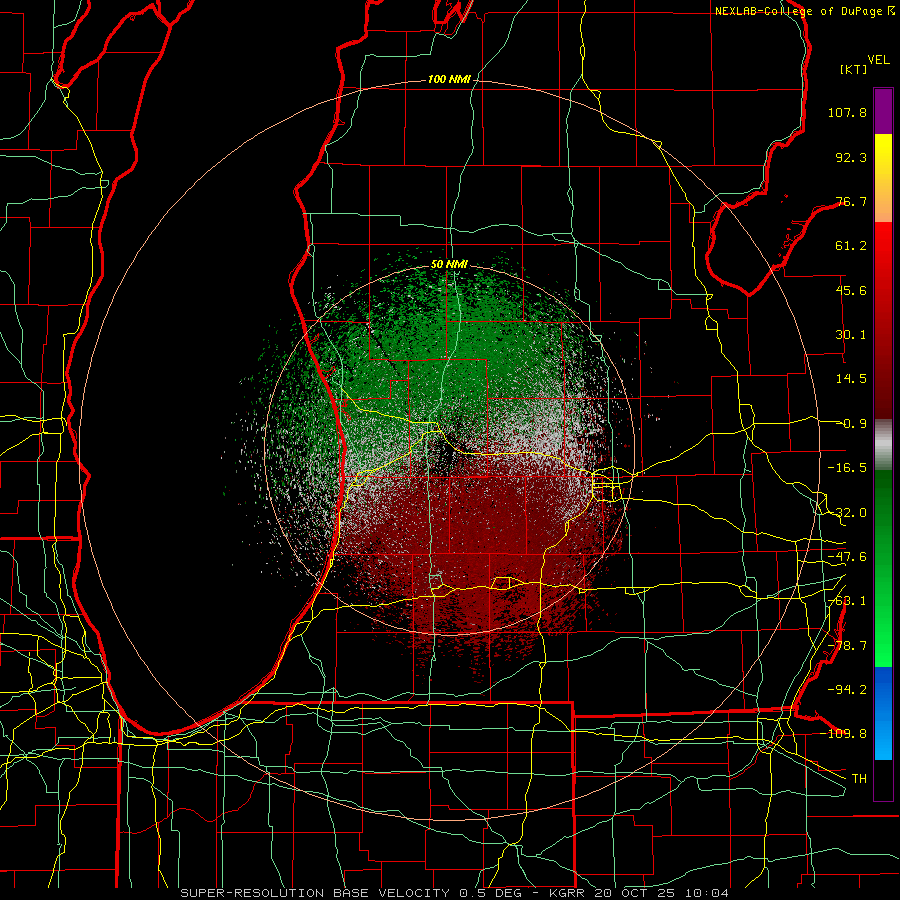Viewport: 900px width, 900px height.
Task: Click the 14.5 legend value
Action: [851, 379]
